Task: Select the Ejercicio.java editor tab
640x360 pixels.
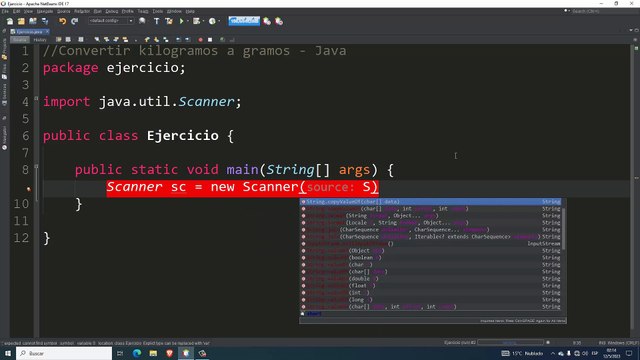Action: (x=30, y=31)
